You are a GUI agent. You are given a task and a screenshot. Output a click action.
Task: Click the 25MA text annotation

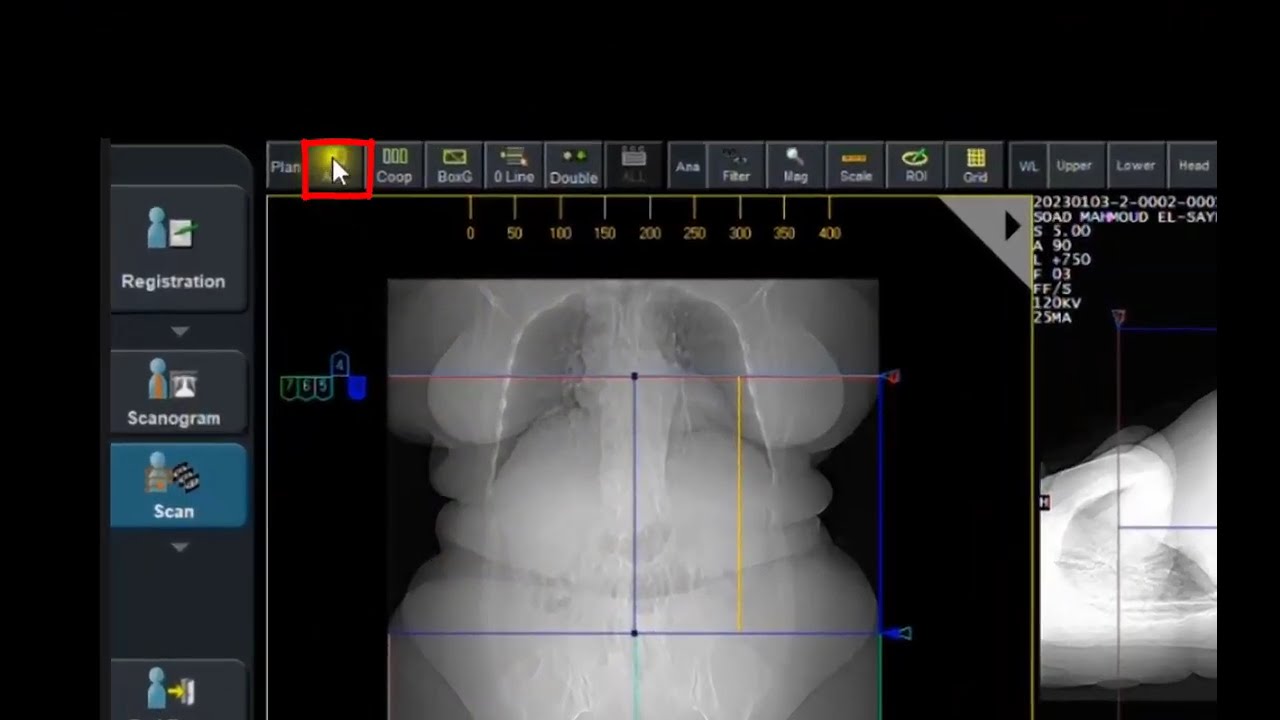1054,316
